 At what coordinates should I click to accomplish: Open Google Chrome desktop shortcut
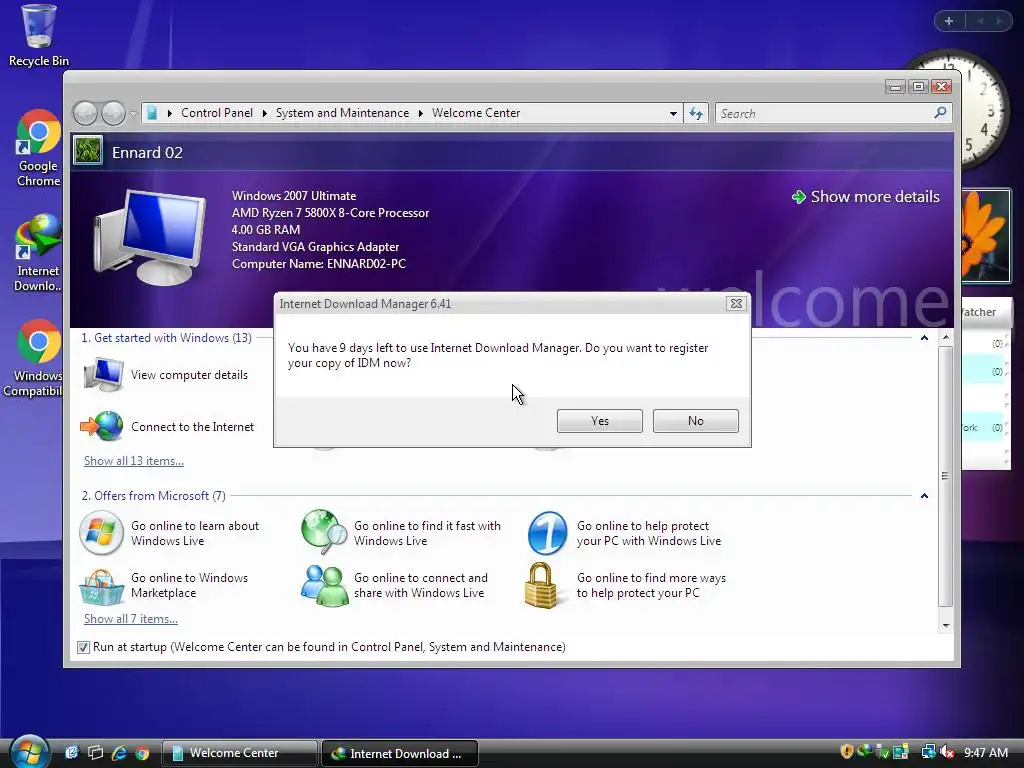tap(39, 148)
